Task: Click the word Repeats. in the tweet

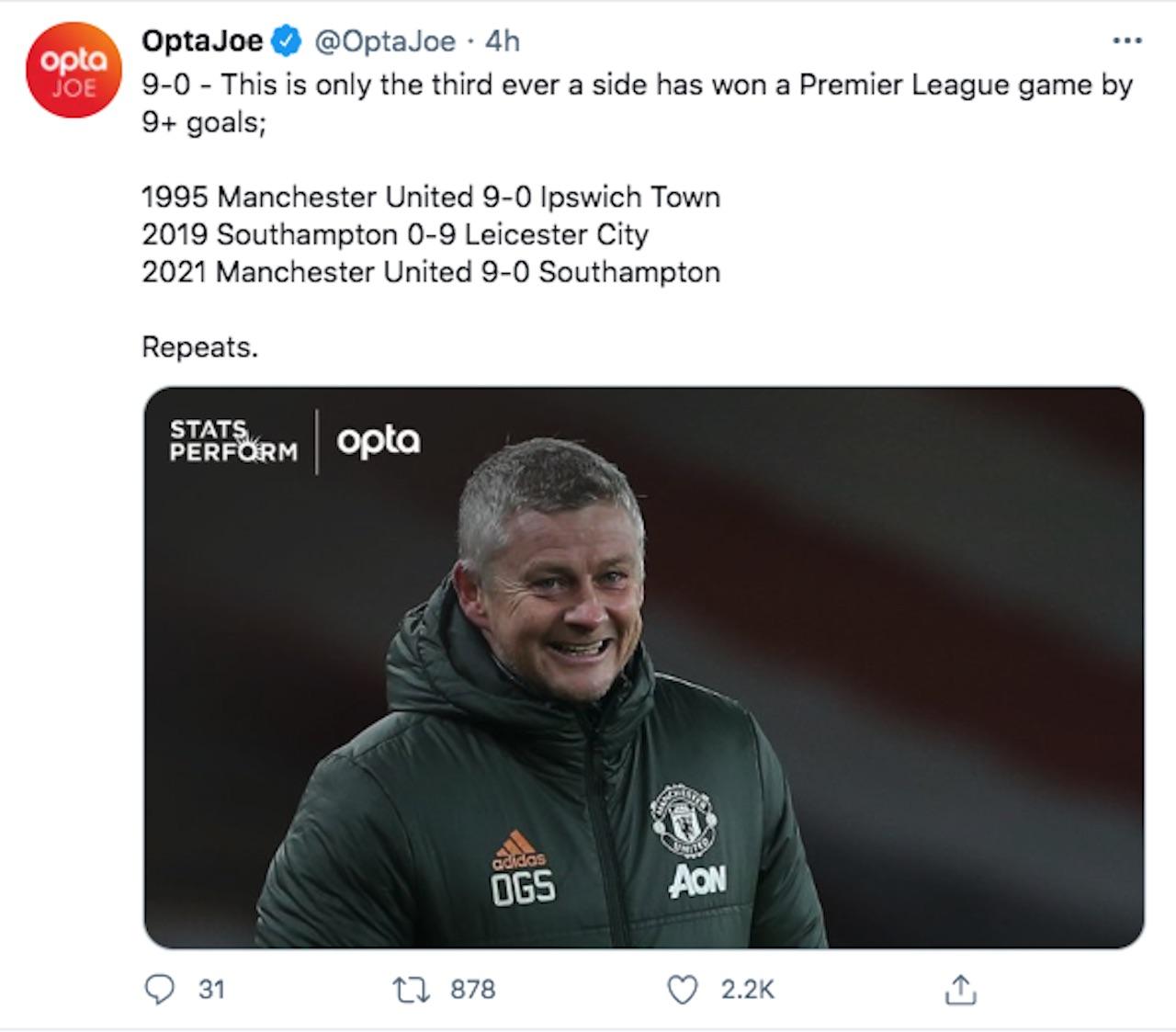Action: point(199,347)
